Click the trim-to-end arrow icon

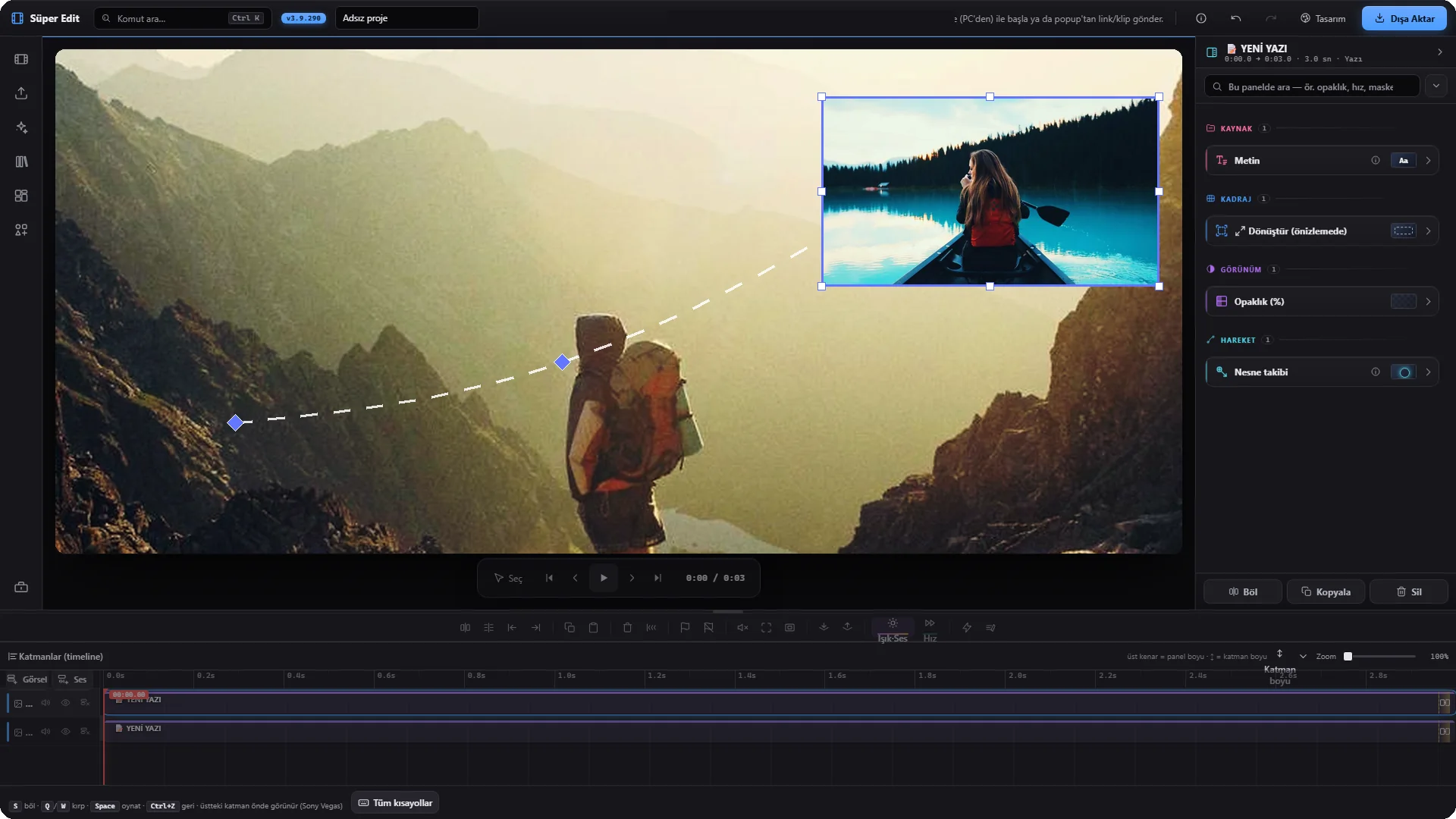tap(536, 628)
